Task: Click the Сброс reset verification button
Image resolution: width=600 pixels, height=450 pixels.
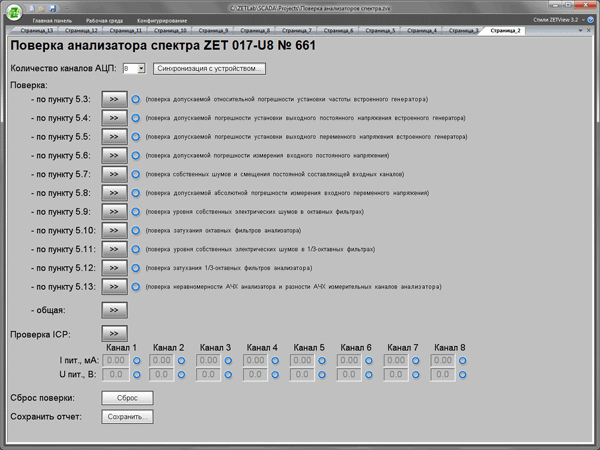Action: (x=127, y=398)
